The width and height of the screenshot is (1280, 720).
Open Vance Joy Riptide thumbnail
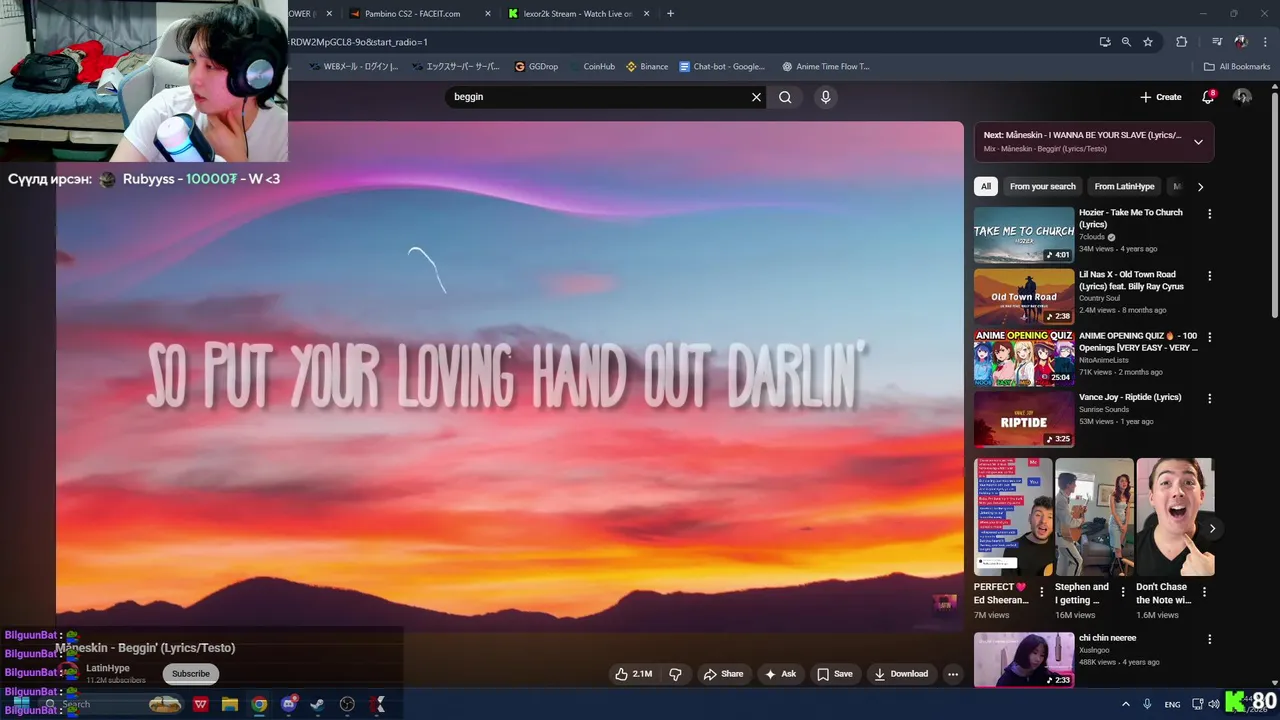(x=1024, y=419)
